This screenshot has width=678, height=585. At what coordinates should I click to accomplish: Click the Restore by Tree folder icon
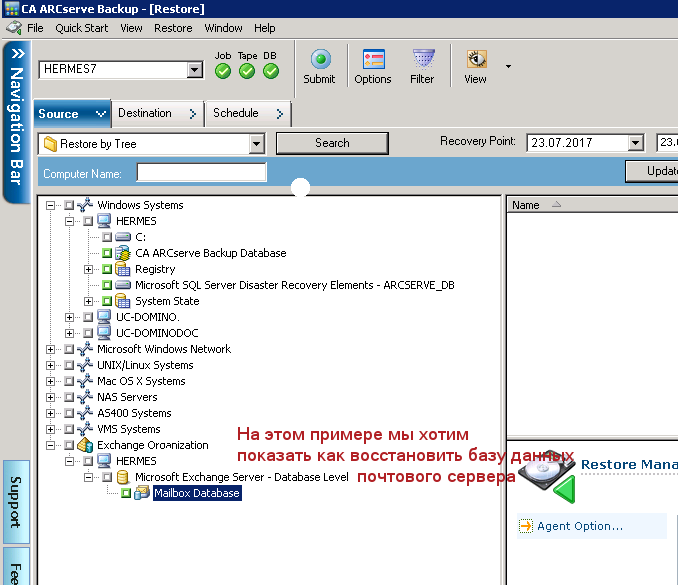click(x=50, y=144)
